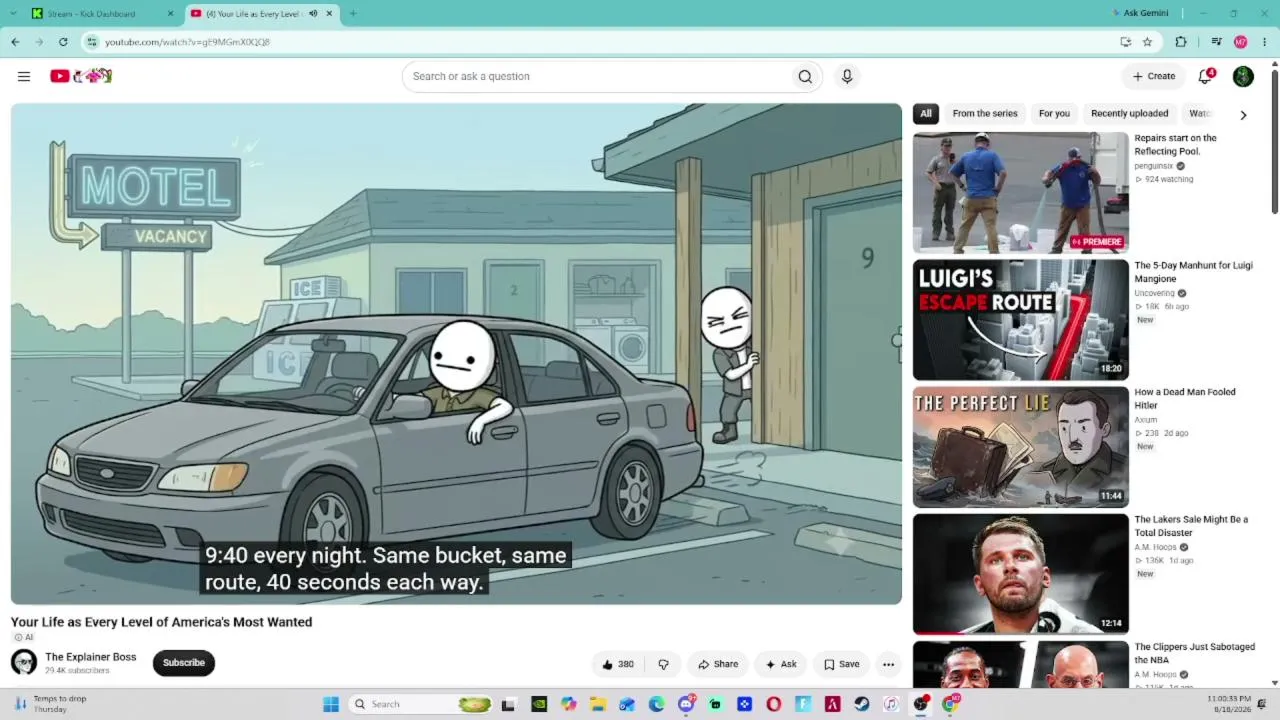The height and width of the screenshot is (720, 1280).
Task: Select the For you filter chip
Action: click(1054, 114)
